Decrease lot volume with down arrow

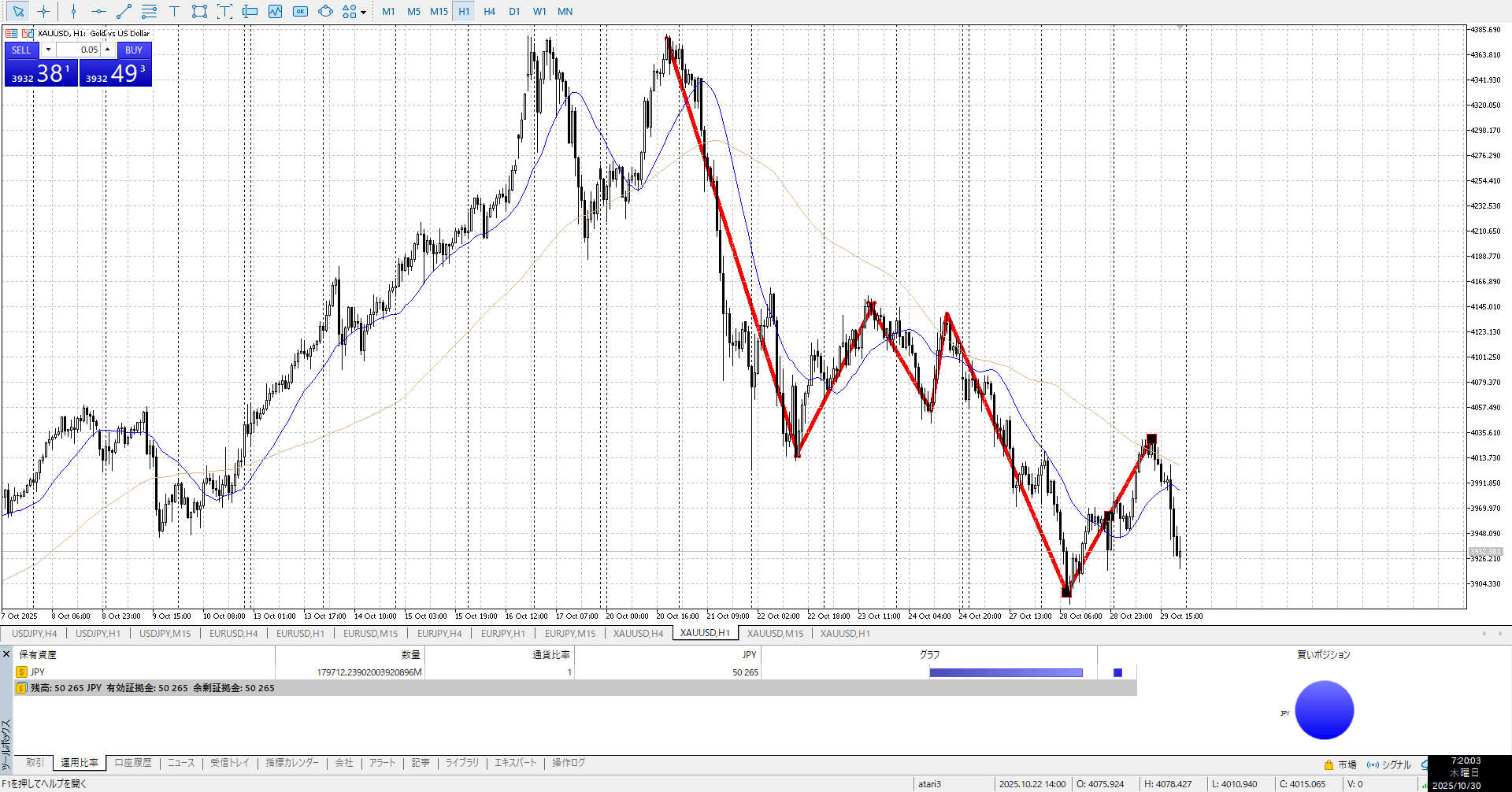click(x=48, y=50)
